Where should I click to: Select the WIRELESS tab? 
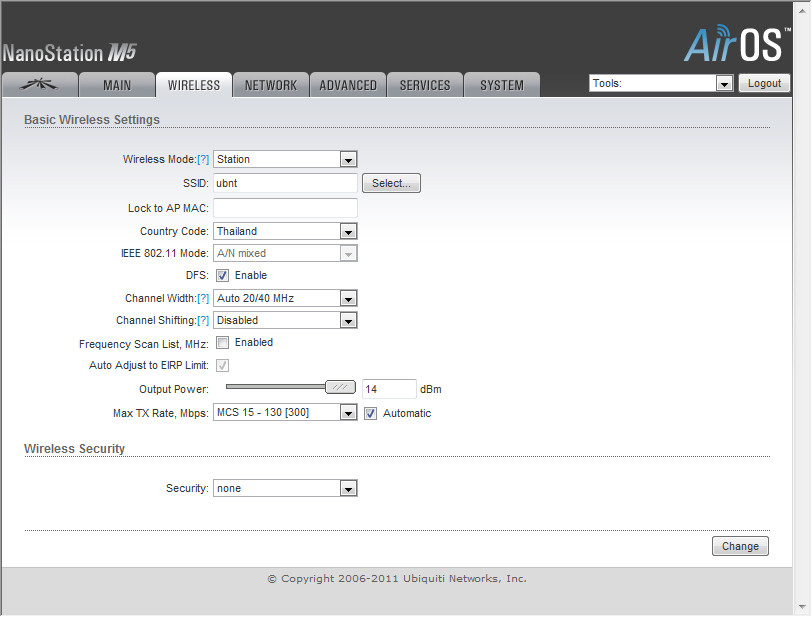194,85
